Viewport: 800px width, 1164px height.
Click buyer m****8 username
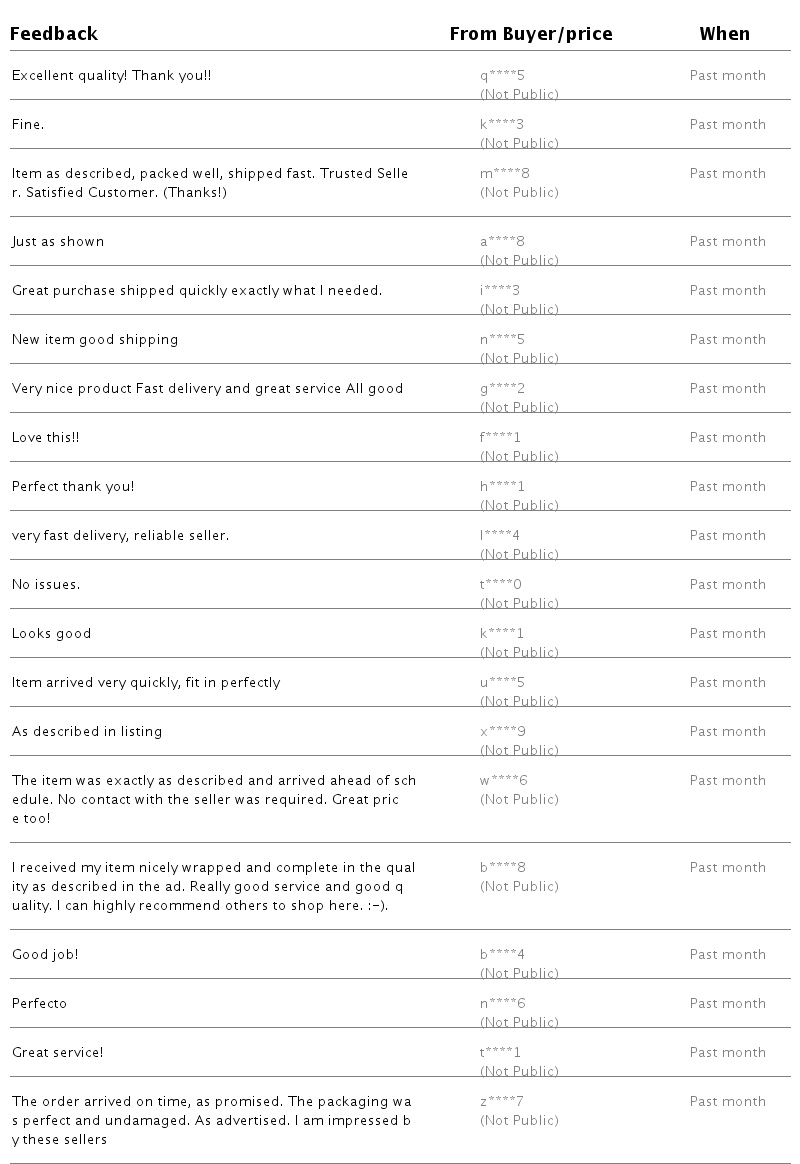[x=504, y=173]
